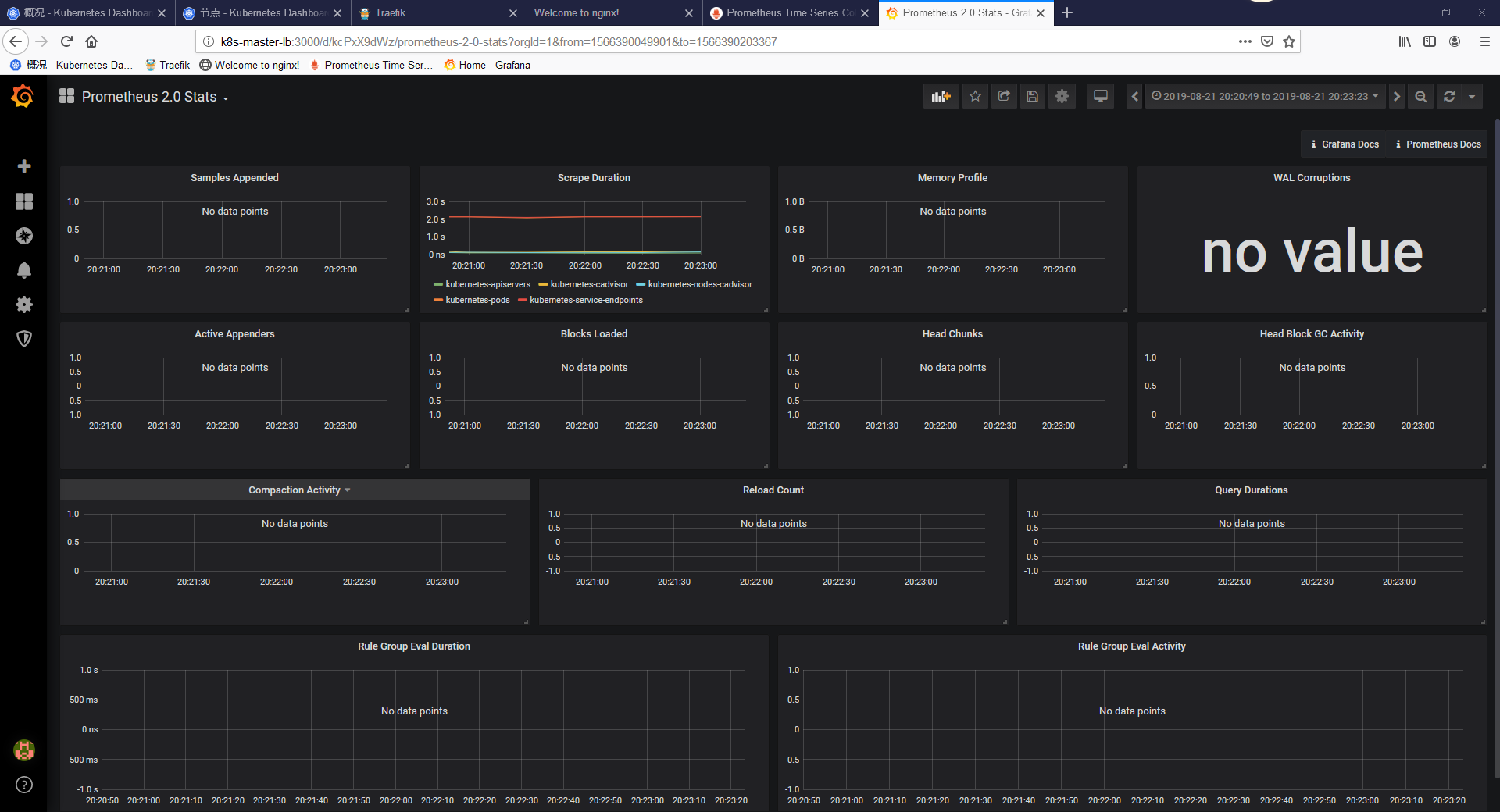Screen dimensions: 1500x812
Task: Open the Prometheus Time Ser... bookmark
Action: 371,65
